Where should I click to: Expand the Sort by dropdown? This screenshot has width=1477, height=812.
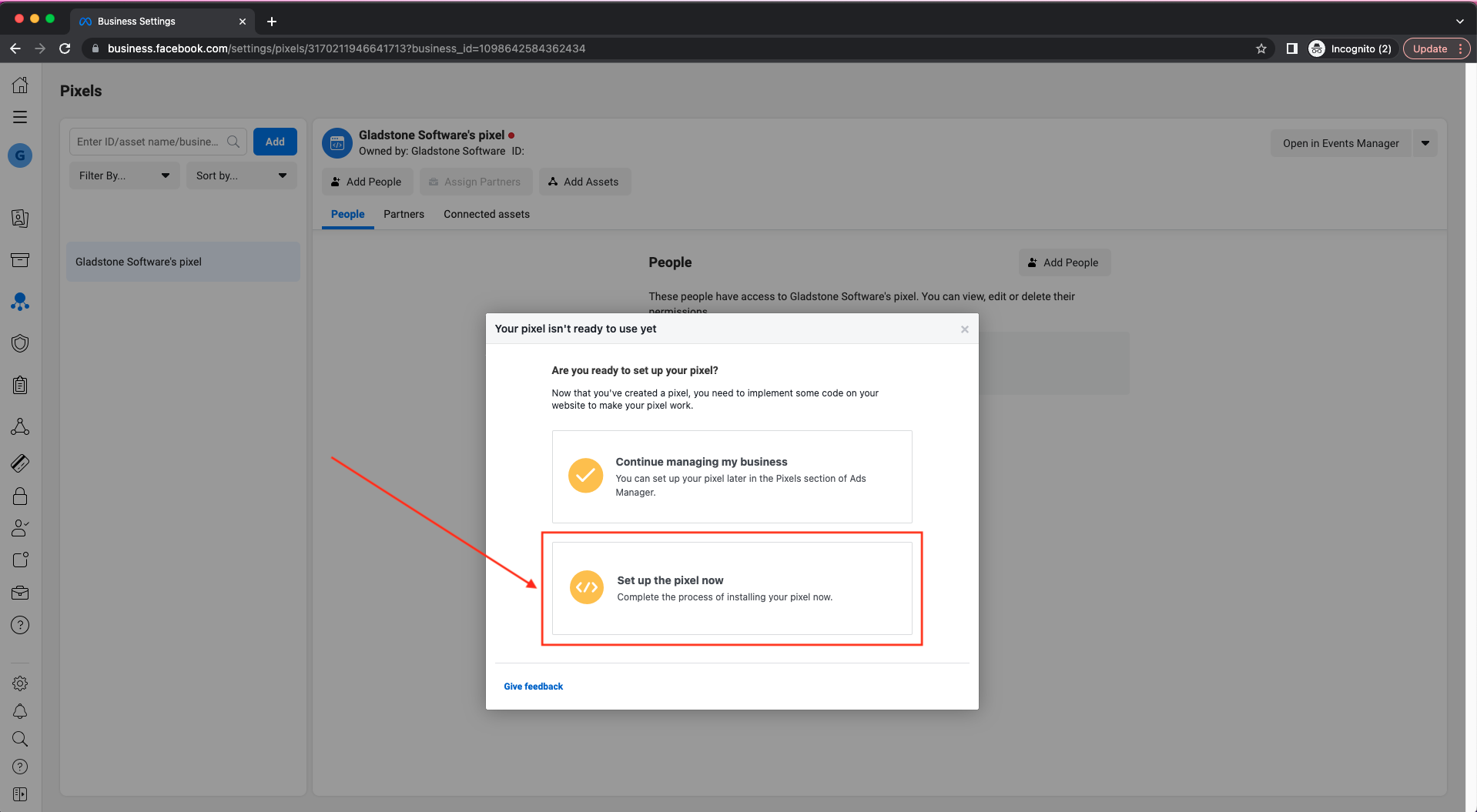(x=242, y=175)
